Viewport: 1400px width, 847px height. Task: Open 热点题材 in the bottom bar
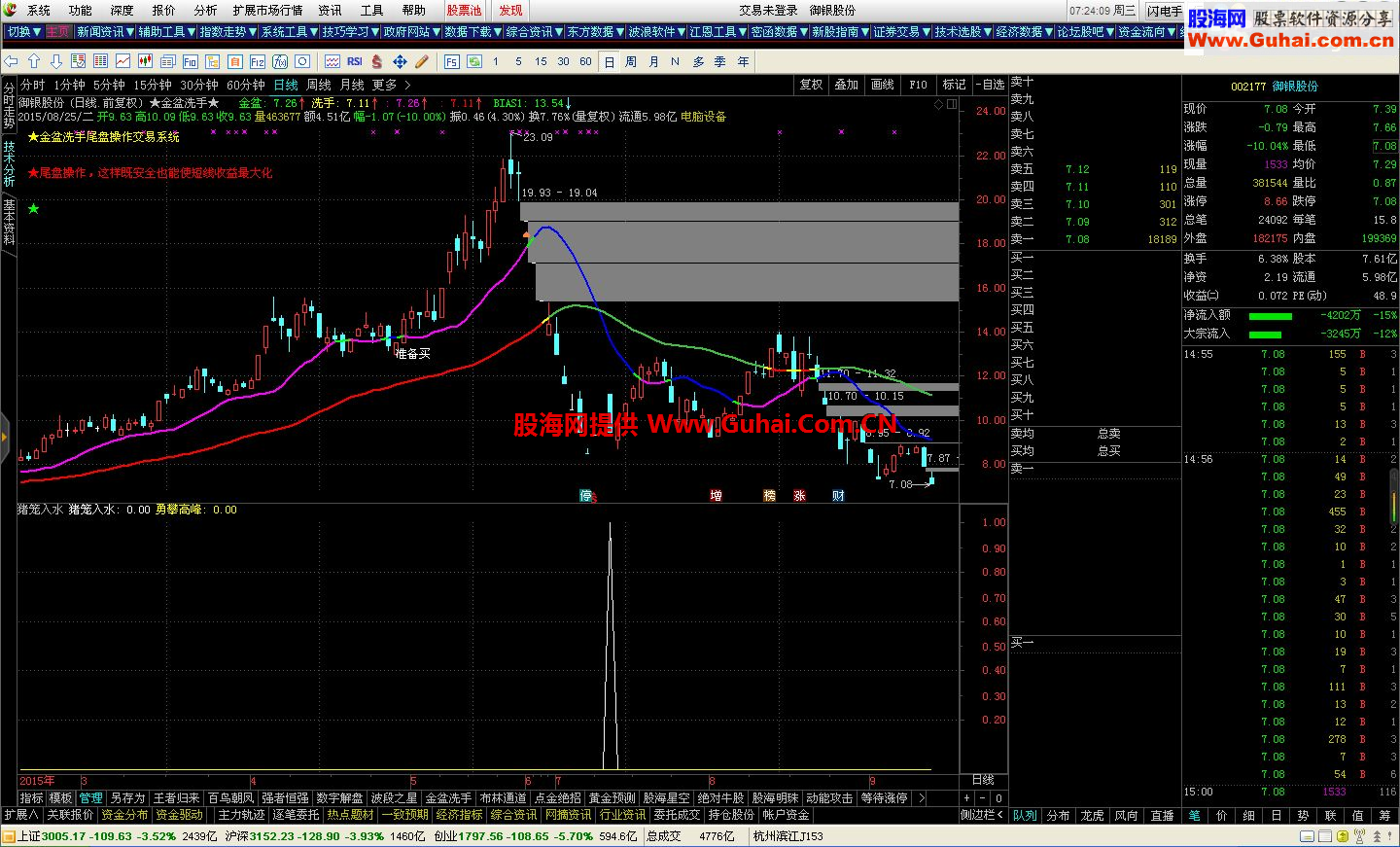pyautogui.click(x=350, y=815)
